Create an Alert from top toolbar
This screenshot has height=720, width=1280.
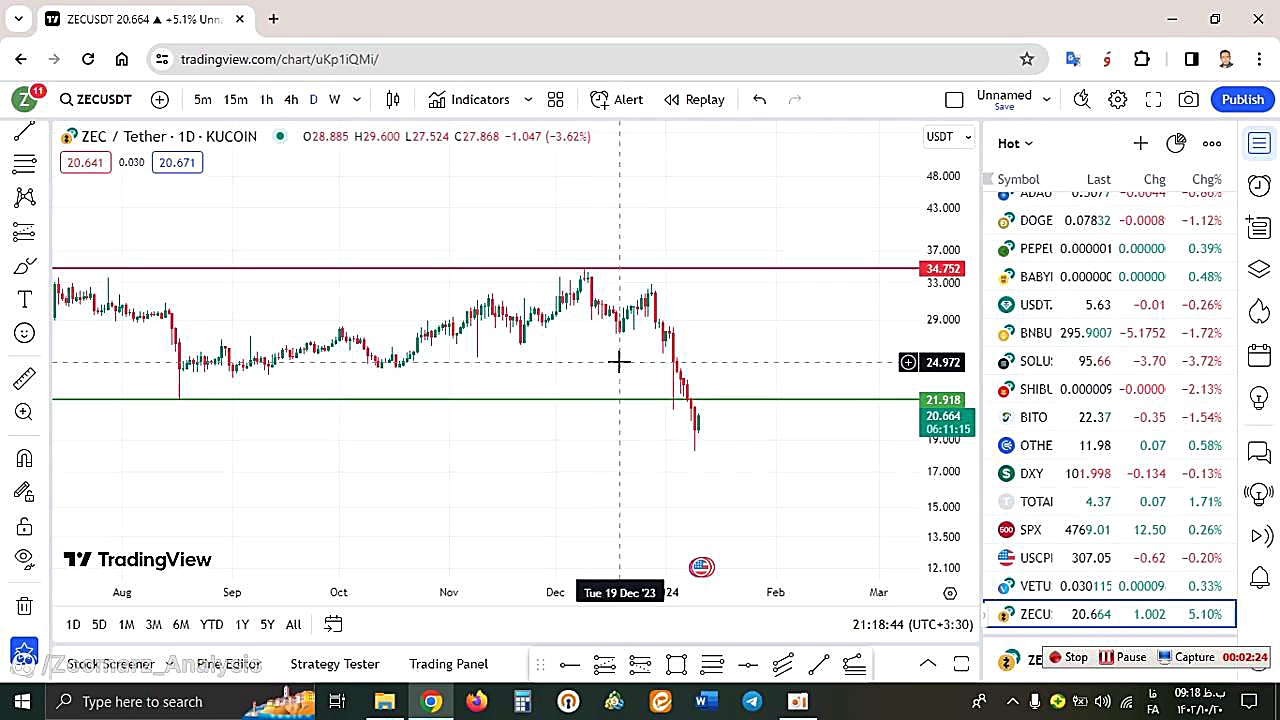pyautogui.click(x=617, y=99)
